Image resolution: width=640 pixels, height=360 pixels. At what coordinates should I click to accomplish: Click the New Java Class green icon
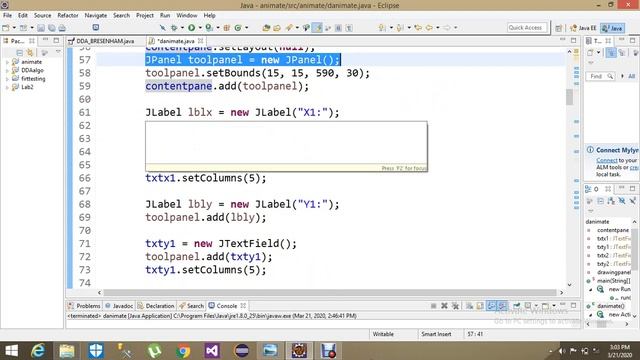tap(238, 28)
